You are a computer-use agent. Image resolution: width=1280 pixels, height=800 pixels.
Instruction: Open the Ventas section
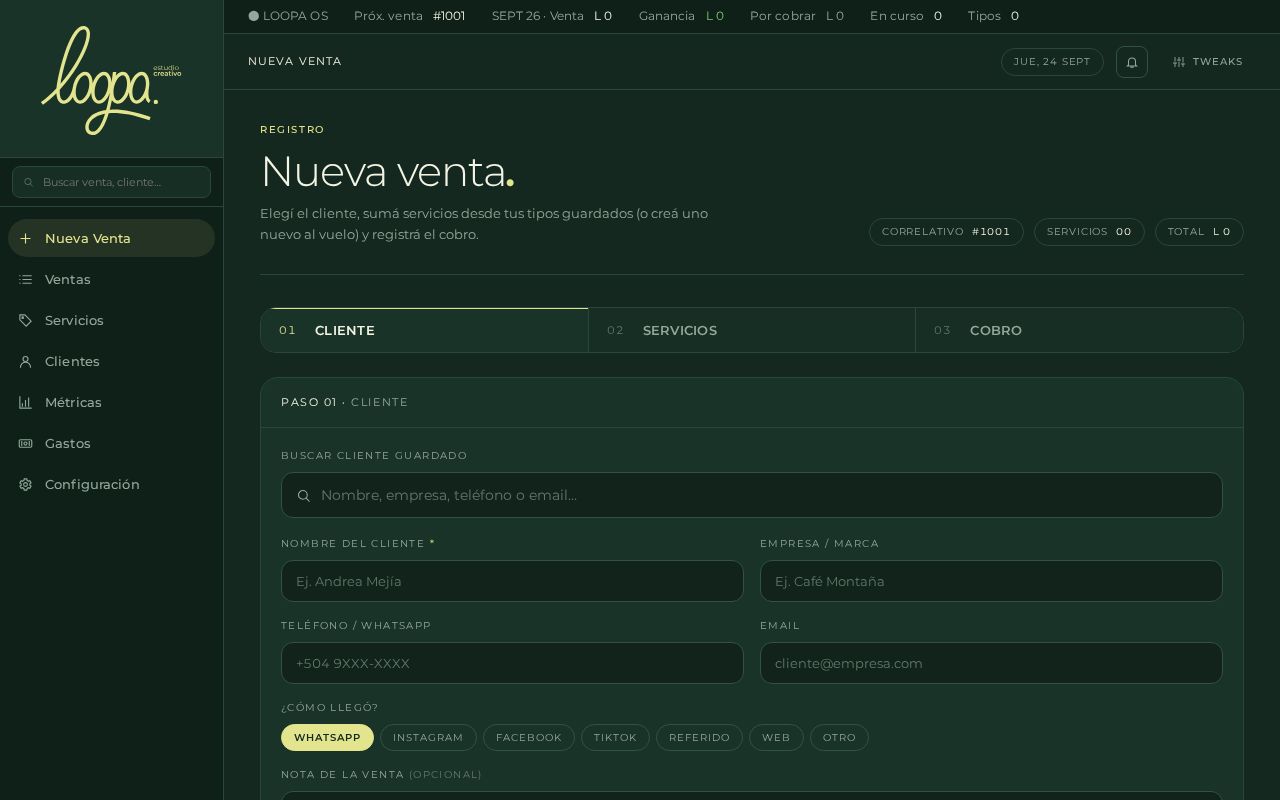point(111,279)
